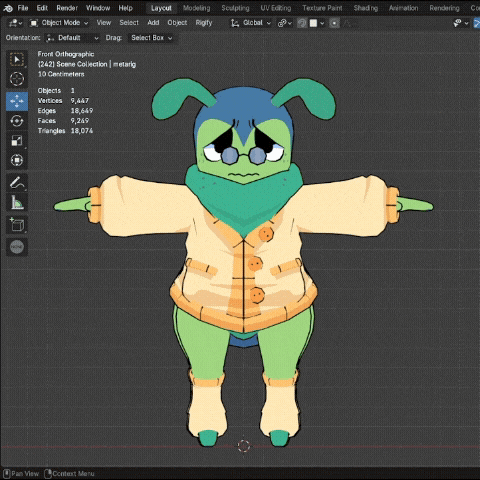Viewport: 480px width, 480px height.
Task: Choose the Measure tool
Action: (17, 202)
